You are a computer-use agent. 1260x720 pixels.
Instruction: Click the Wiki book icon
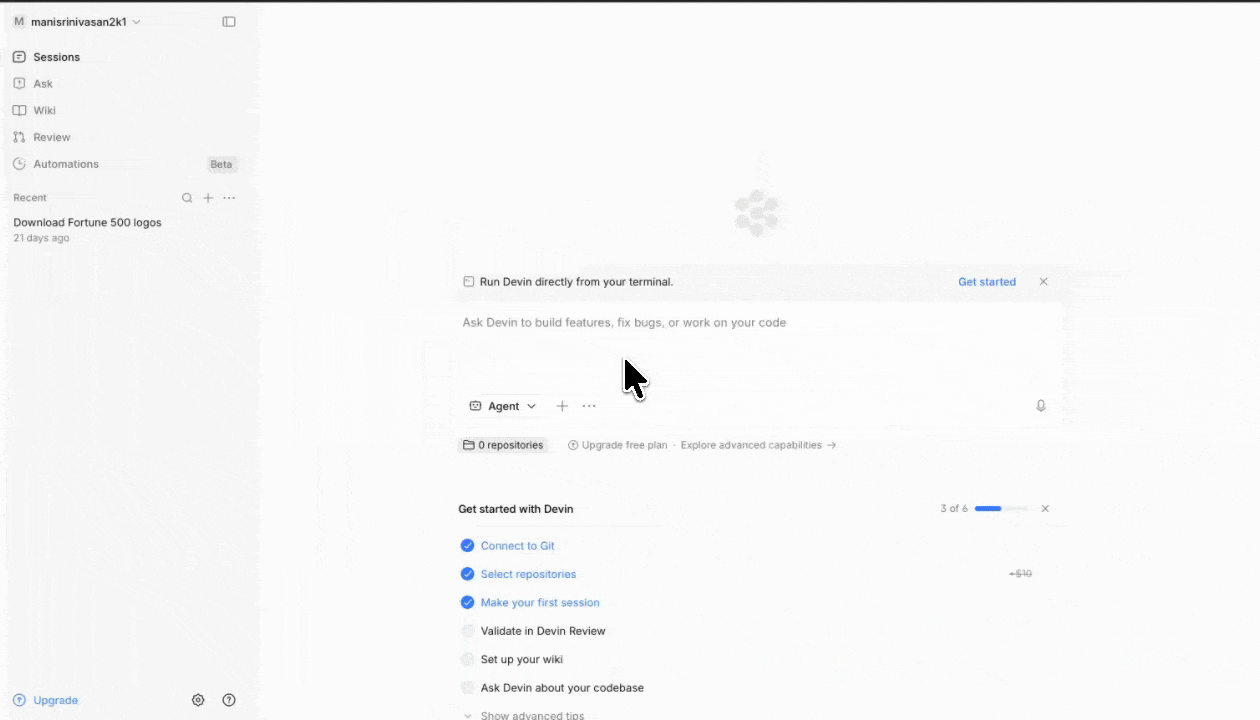tap(19, 110)
